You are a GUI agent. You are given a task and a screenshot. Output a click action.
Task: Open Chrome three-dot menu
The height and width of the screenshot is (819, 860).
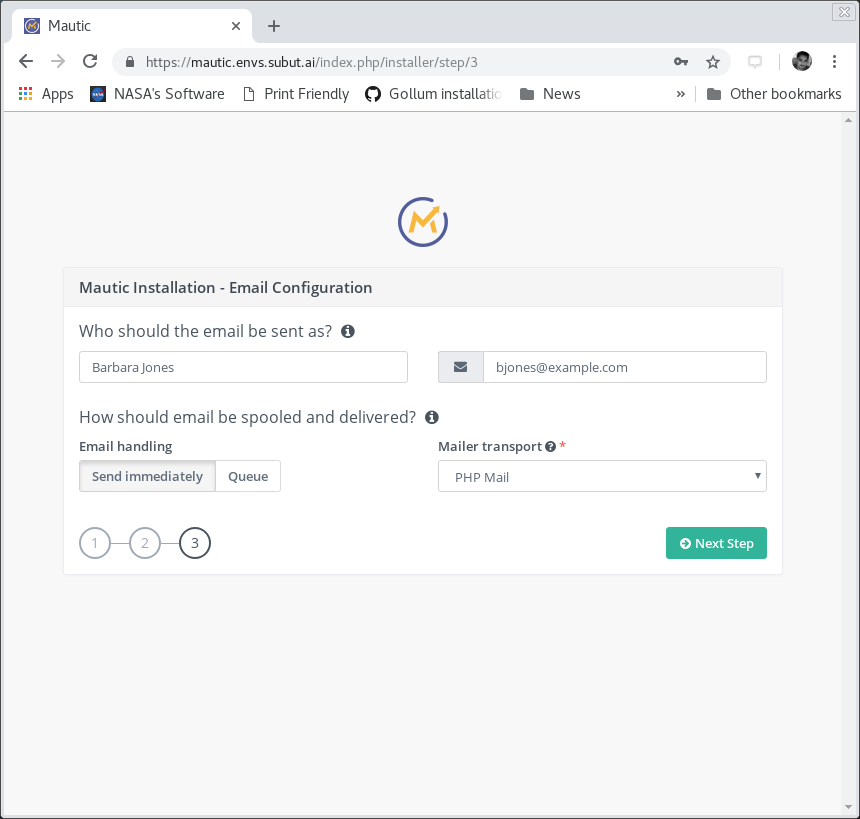pos(834,61)
